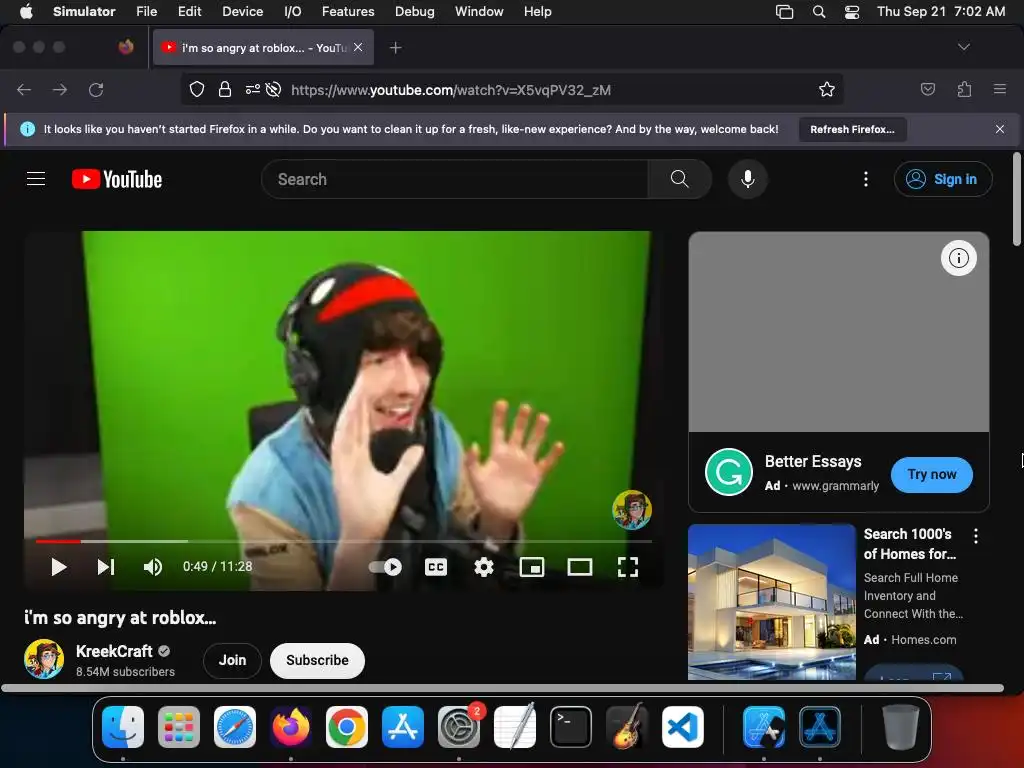Bookmark this page with the star
Image resolution: width=1024 pixels, height=768 pixels.
pos(827,89)
